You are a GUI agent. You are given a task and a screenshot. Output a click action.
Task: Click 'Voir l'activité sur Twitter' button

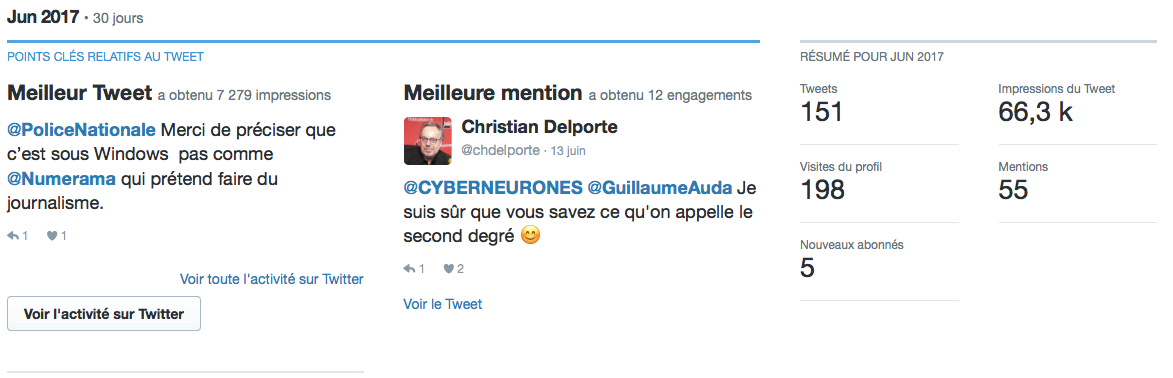pos(104,314)
